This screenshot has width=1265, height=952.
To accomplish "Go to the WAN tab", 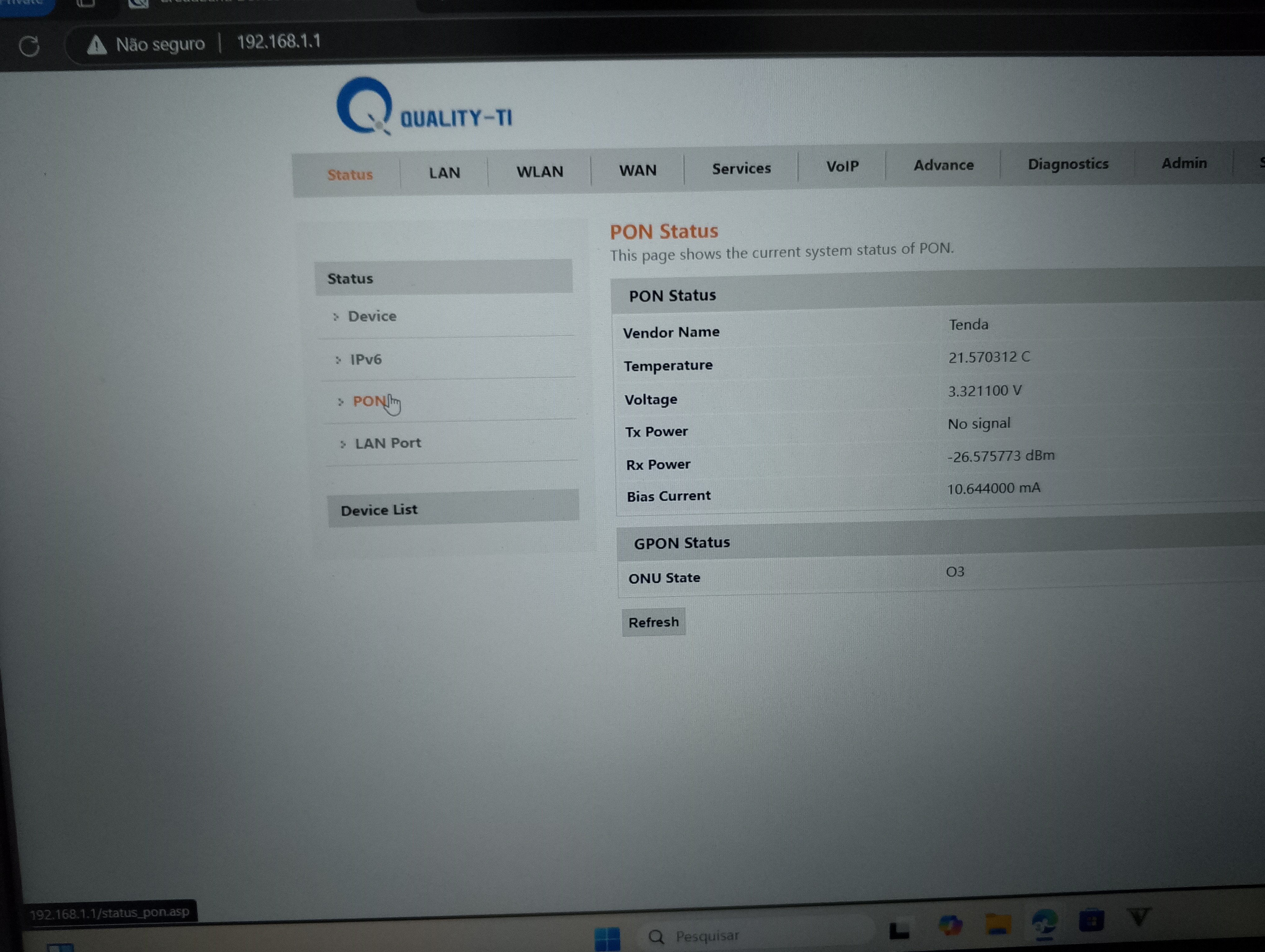I will tap(637, 170).
